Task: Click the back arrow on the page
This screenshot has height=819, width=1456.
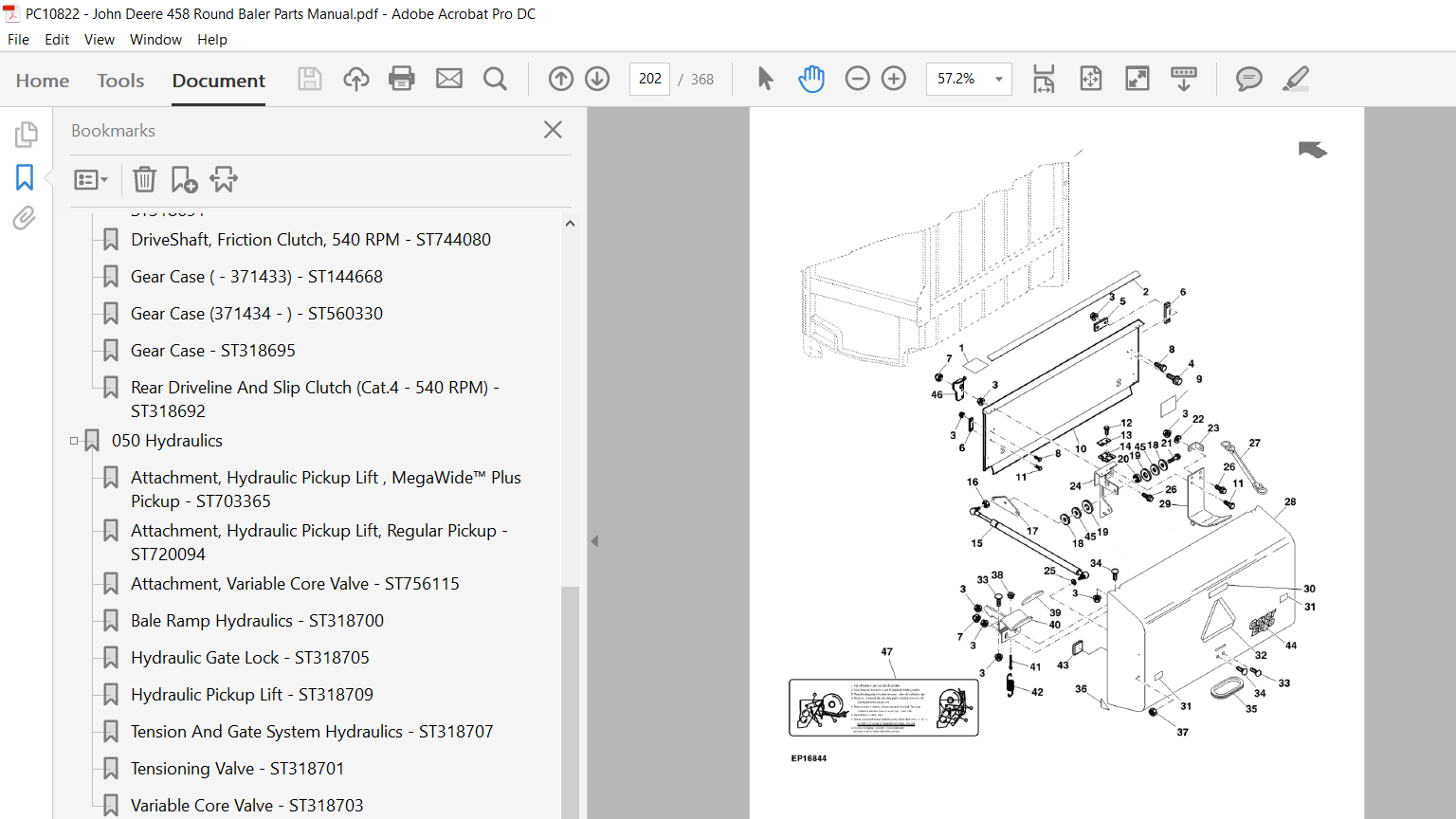Action: point(1313,149)
